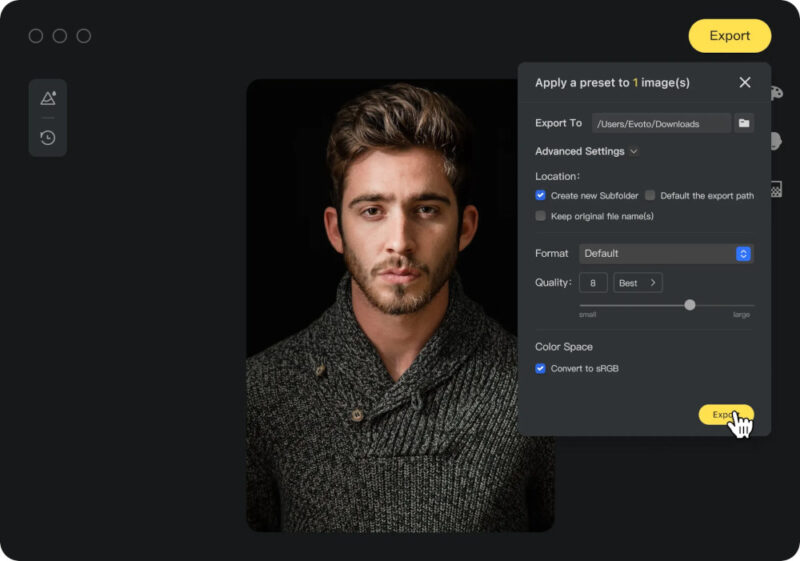Click the first window control circle
Image resolution: width=800 pixels, height=561 pixels.
36,36
